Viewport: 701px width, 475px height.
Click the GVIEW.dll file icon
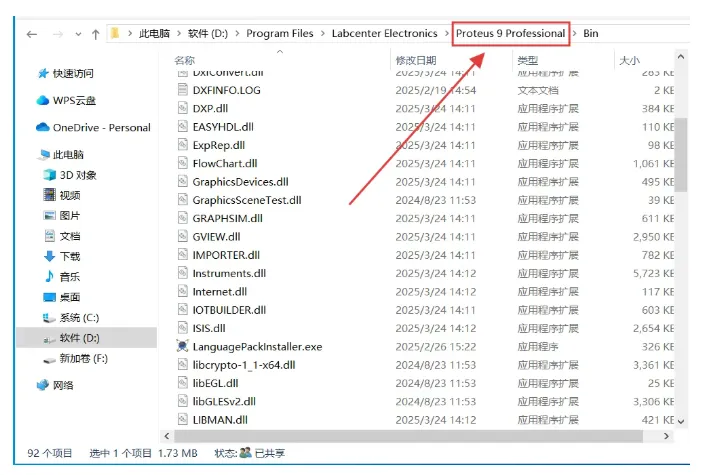(182, 237)
